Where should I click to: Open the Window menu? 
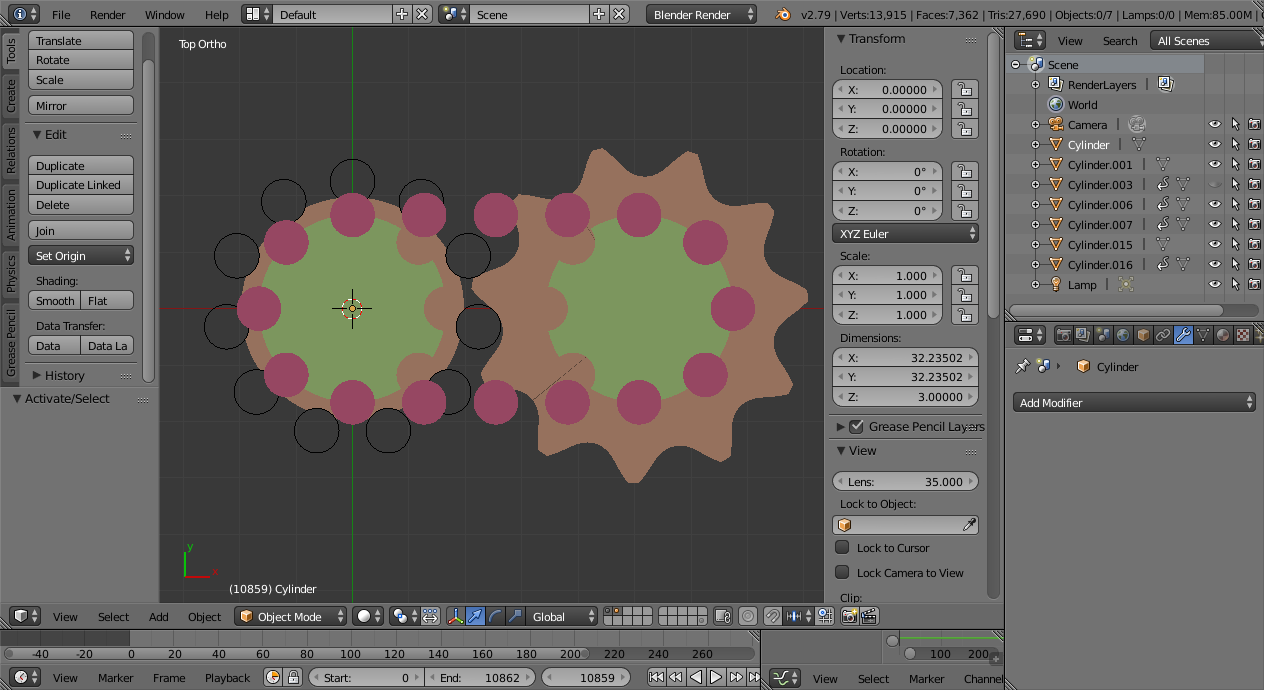165,14
